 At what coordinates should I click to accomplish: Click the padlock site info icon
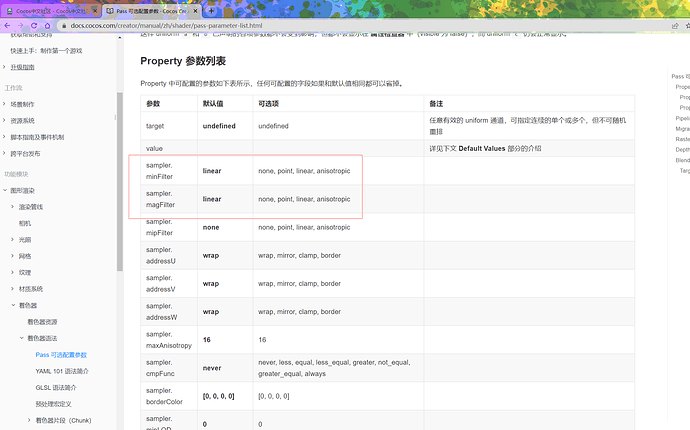[x=64, y=26]
